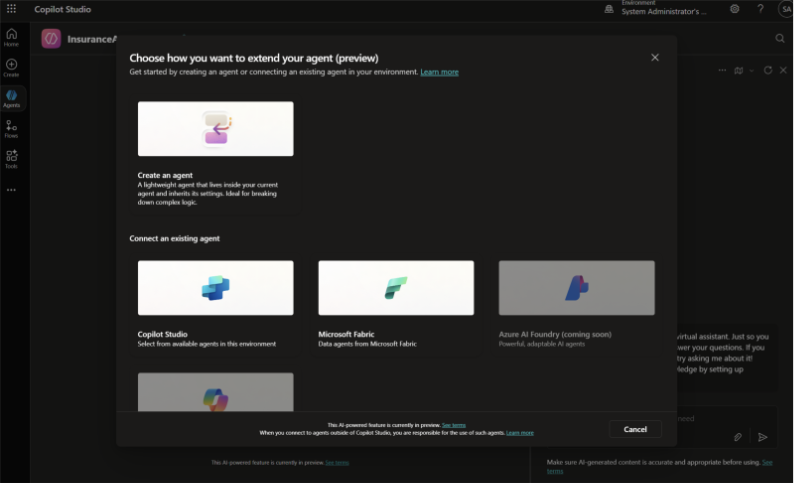795x483 pixels.
Task: Click the Cancel button
Action: click(x=635, y=429)
